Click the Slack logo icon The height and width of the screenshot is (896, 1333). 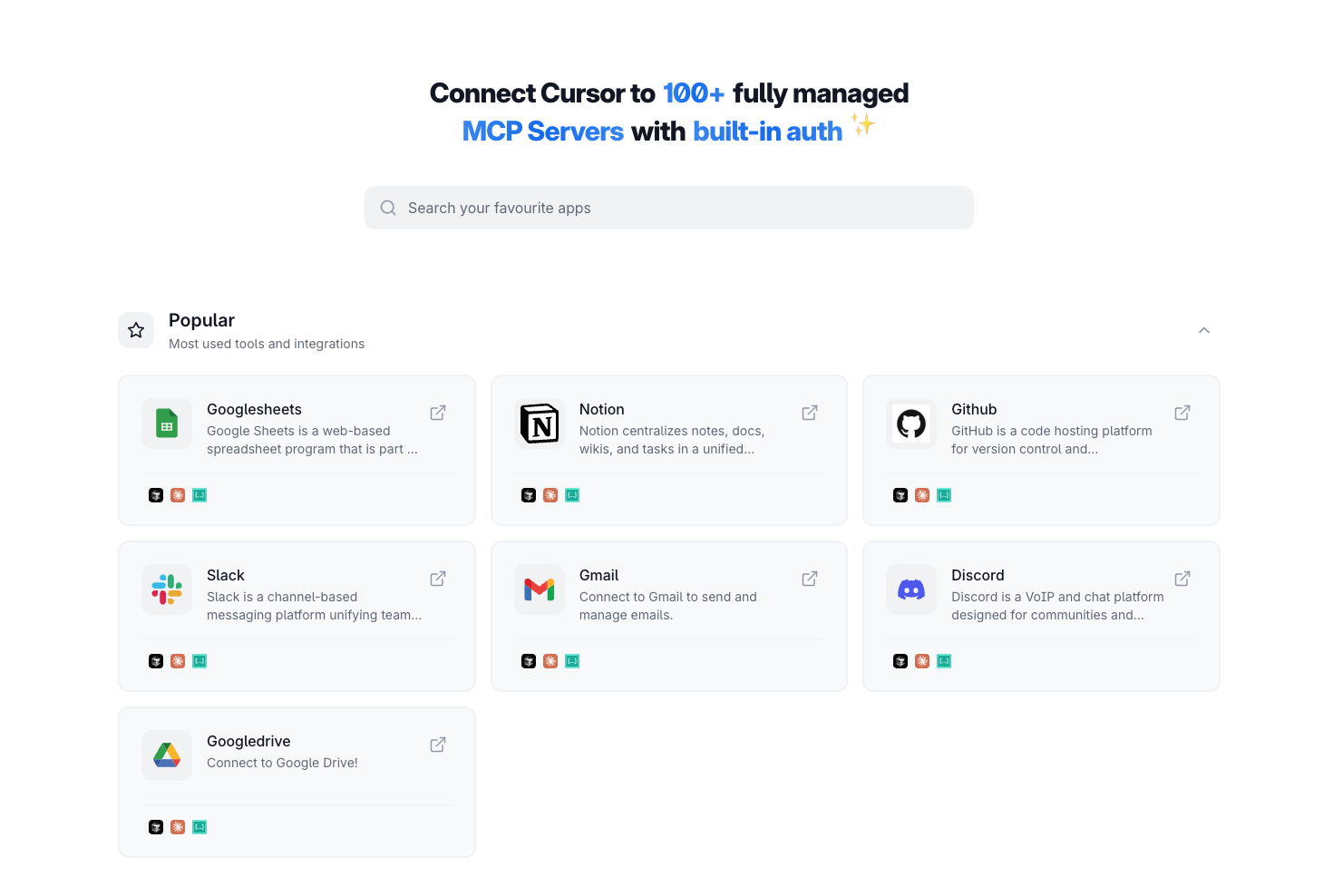[x=167, y=589]
